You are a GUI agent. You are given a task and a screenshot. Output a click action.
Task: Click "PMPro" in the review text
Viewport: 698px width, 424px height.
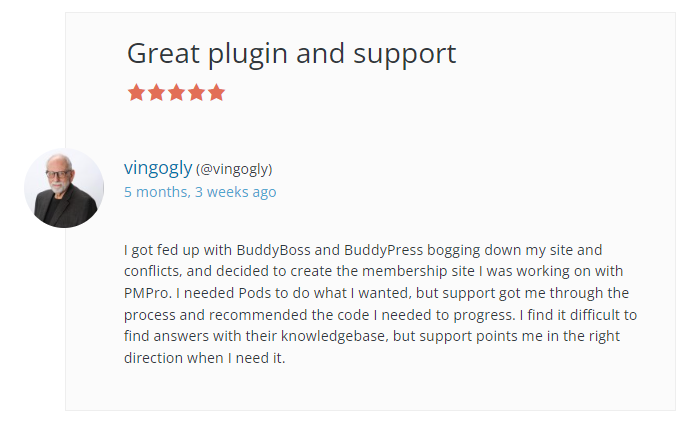click(x=145, y=293)
